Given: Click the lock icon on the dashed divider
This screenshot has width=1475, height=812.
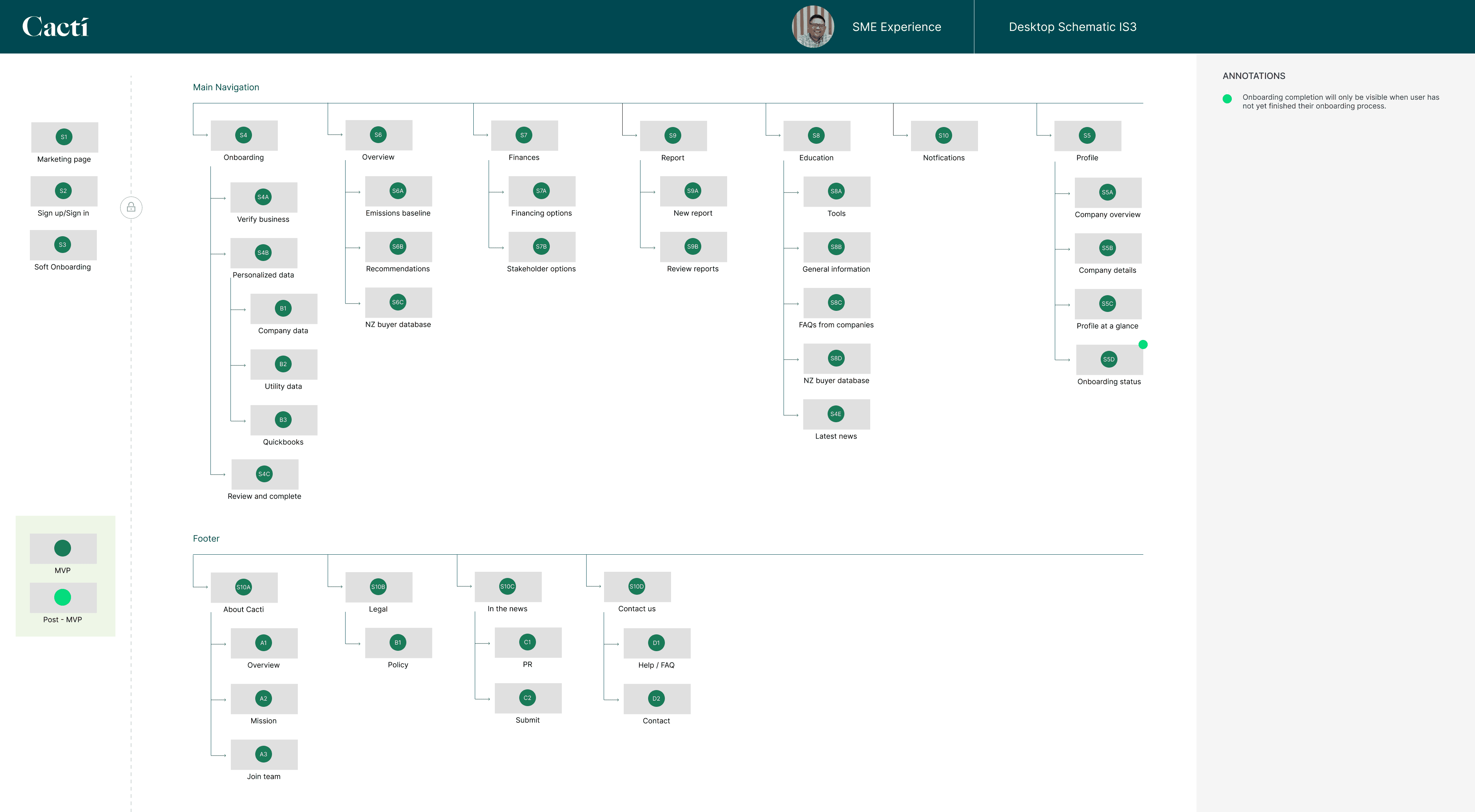Looking at the screenshot, I should tap(131, 207).
